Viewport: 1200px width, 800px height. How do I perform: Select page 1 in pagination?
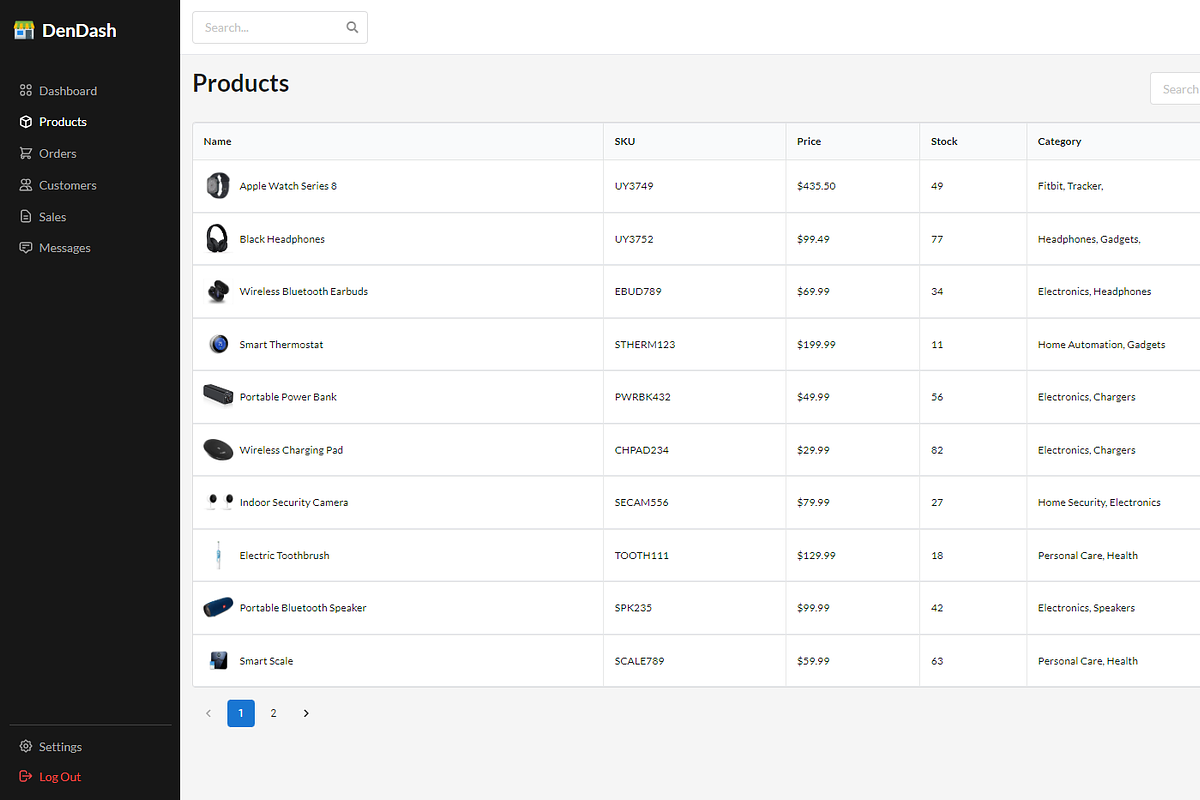coord(241,713)
